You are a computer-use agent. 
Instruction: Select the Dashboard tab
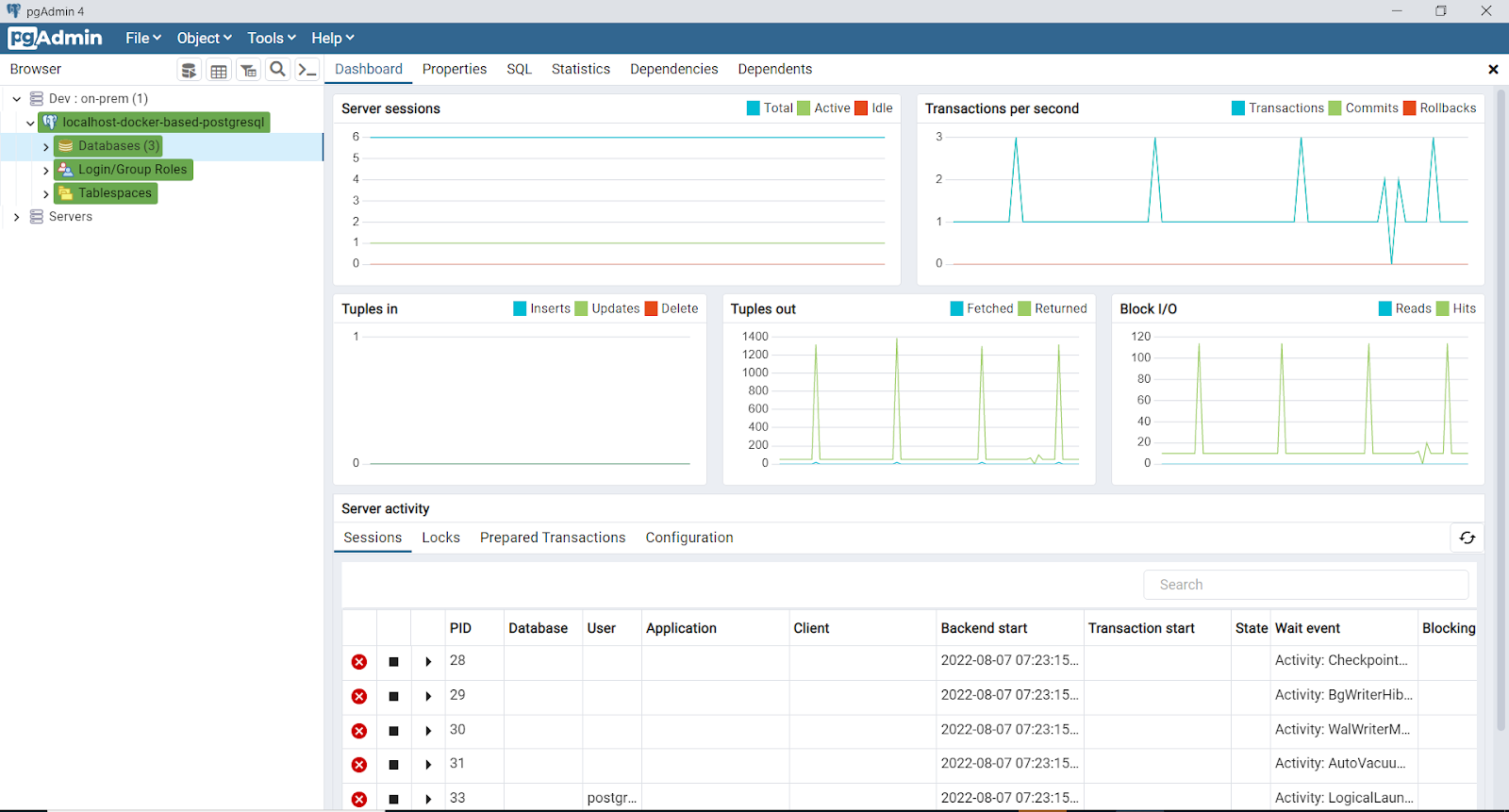pyautogui.click(x=369, y=69)
